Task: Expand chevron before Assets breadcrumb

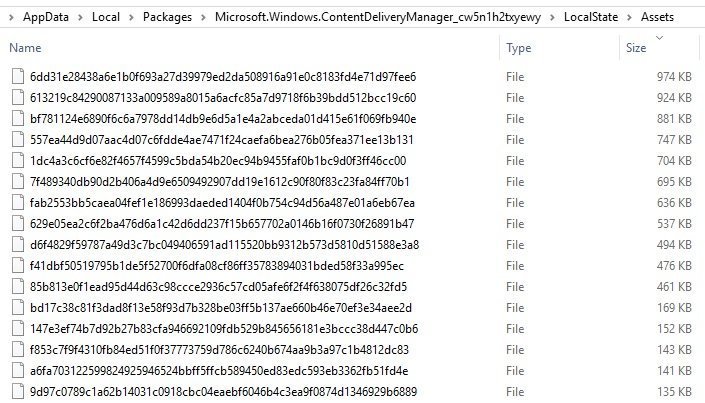Action: tap(629, 18)
